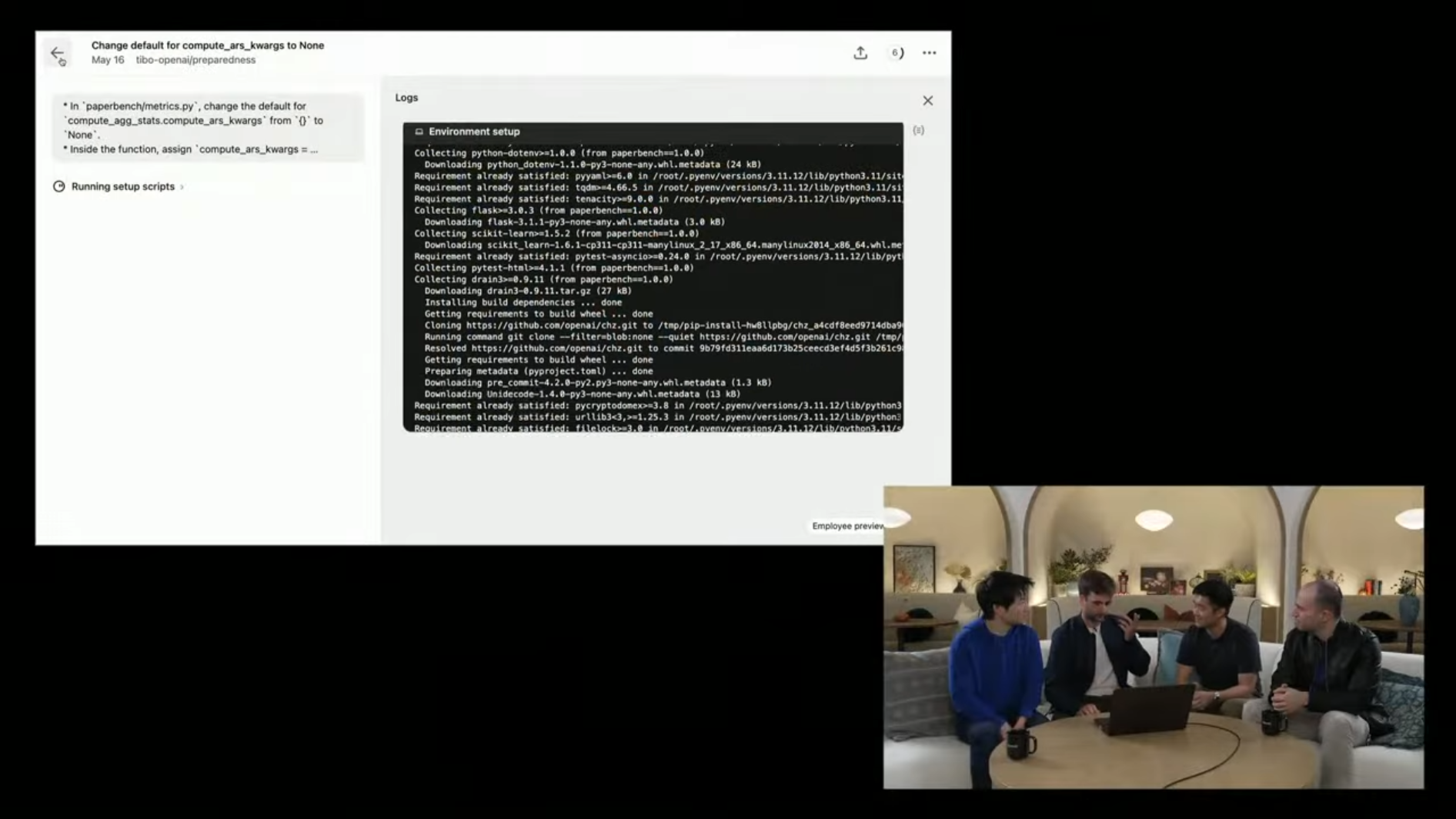This screenshot has height=819, width=1456.
Task: Click log line Preparing metadata (pyproject.toml)
Action: [x=539, y=371]
